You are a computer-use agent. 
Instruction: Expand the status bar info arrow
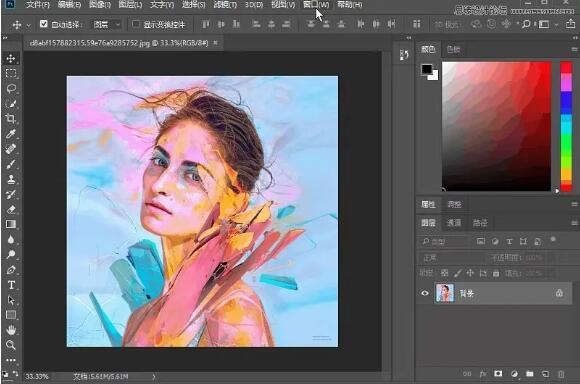pos(154,377)
